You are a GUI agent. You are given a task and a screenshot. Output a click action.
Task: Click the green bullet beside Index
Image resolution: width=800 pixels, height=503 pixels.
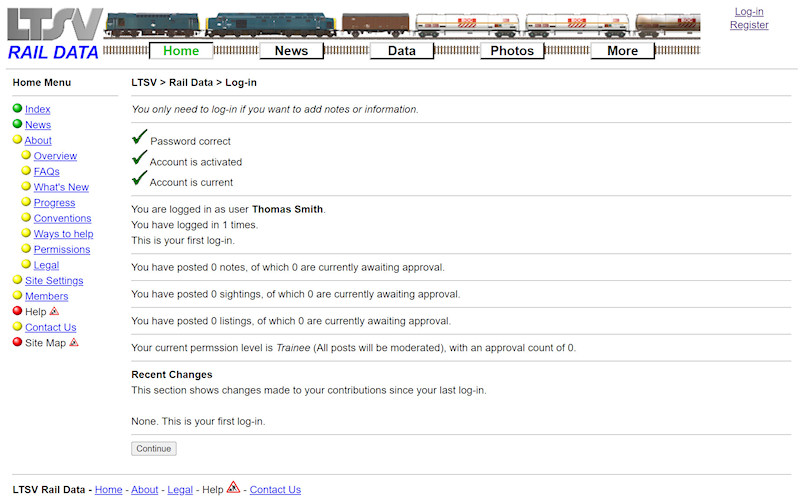17,109
